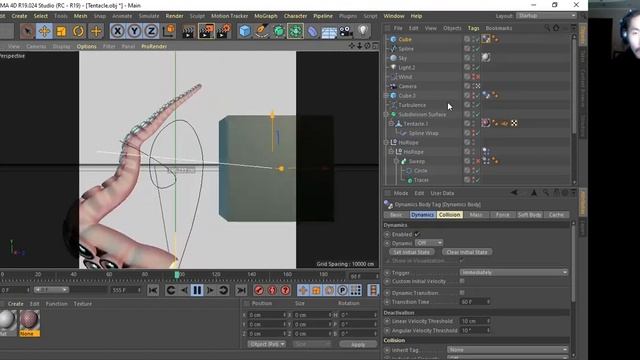
Task: Open the Mesh menu
Action: tap(80, 16)
